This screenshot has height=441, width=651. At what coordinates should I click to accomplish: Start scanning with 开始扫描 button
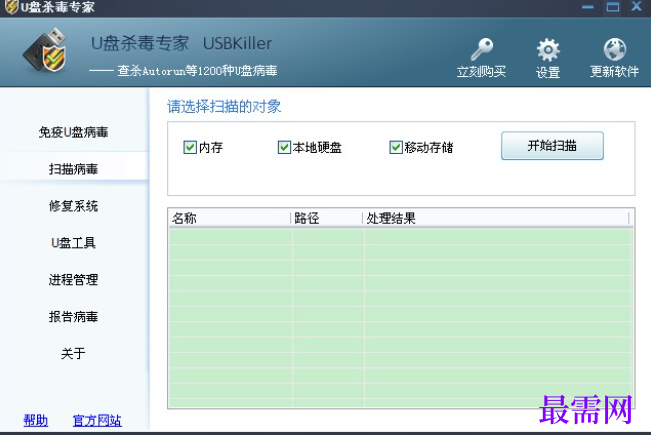tap(552, 146)
